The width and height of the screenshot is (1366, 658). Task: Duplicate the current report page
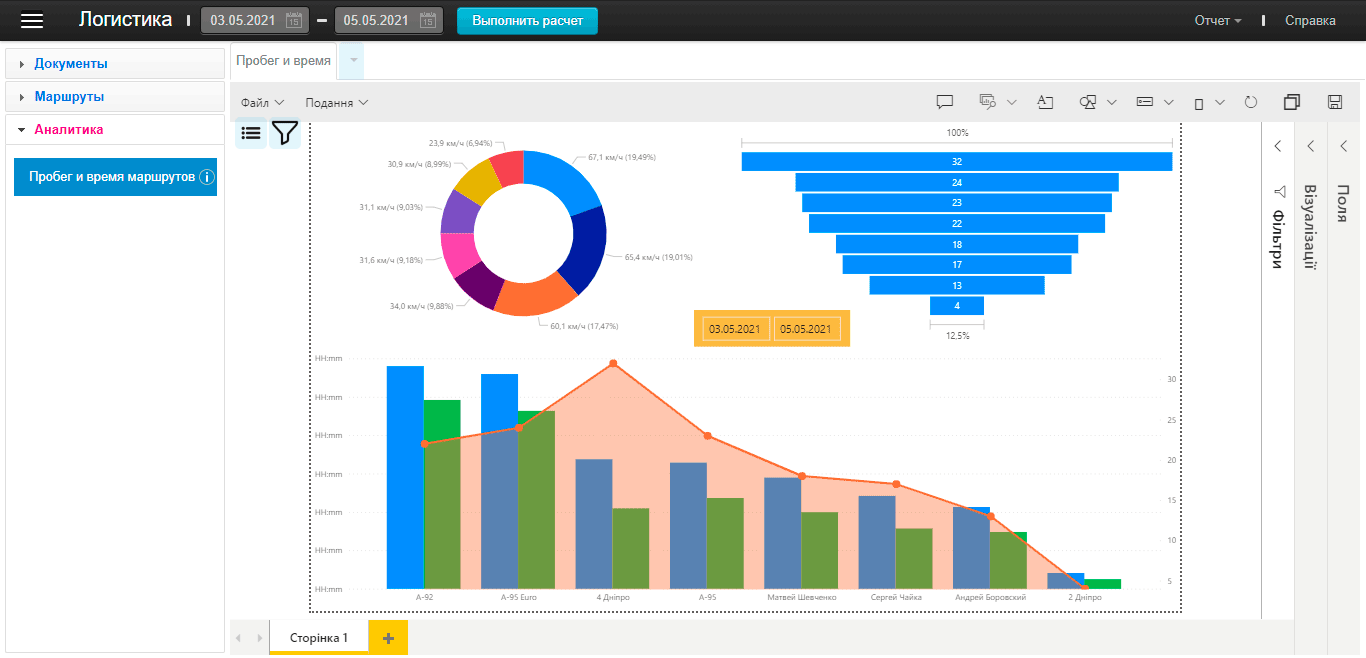(1292, 101)
